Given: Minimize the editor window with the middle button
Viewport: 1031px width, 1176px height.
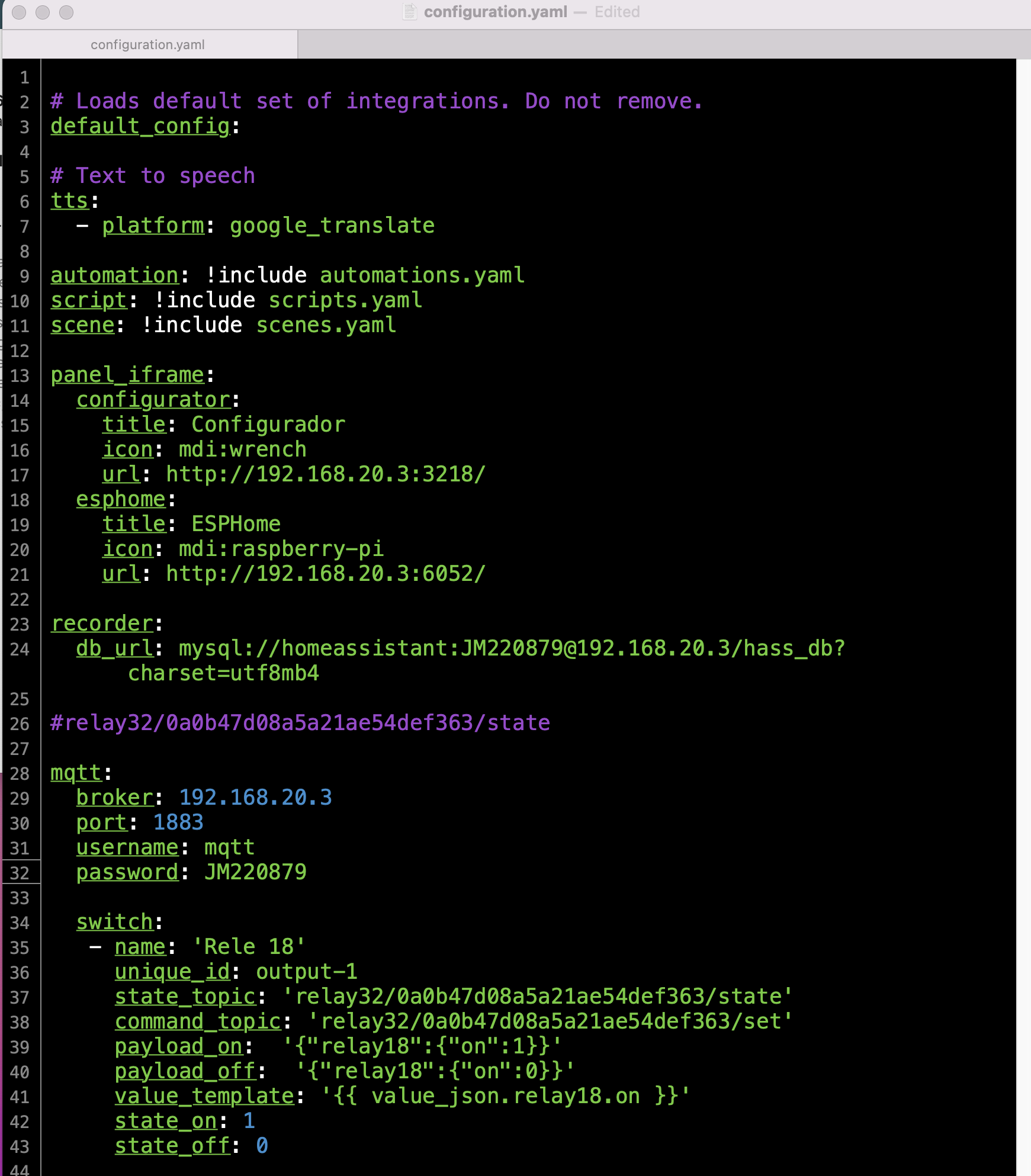Looking at the screenshot, I should click(x=43, y=12).
